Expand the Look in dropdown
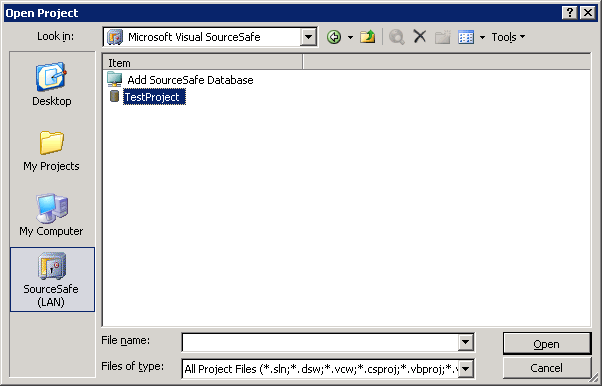 308,37
